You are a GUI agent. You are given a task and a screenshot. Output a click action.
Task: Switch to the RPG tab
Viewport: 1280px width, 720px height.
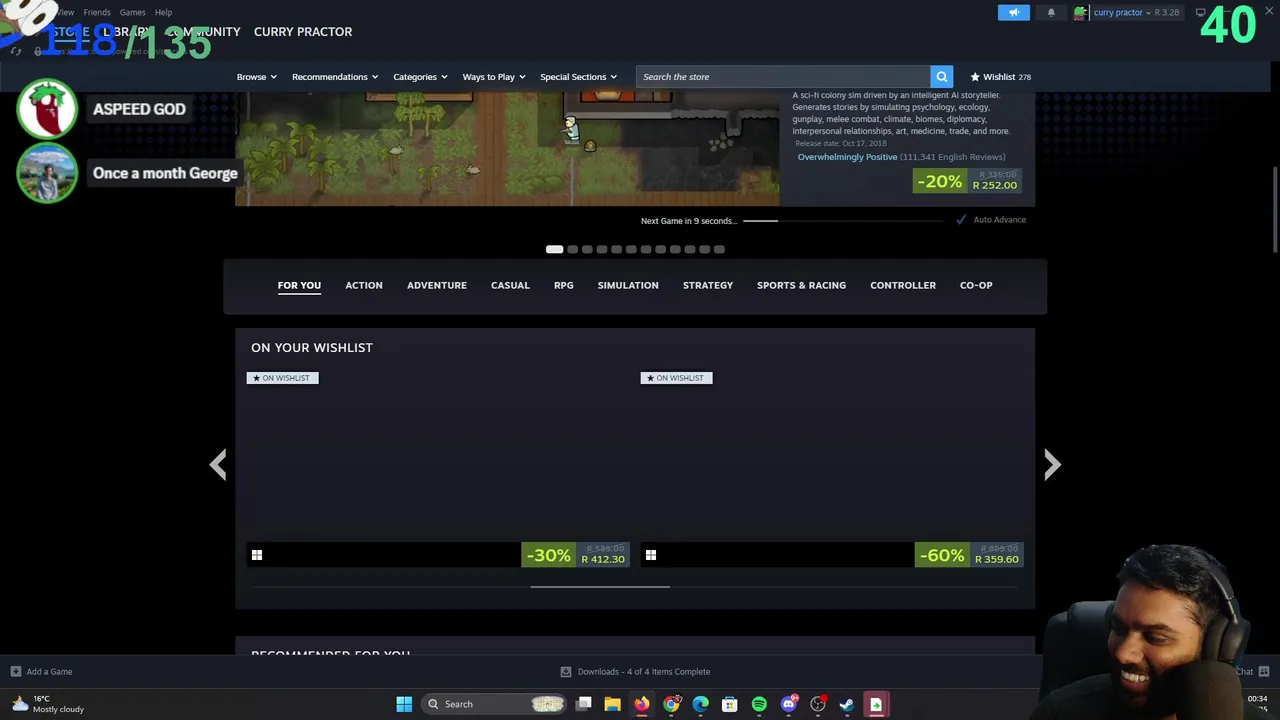tap(564, 285)
